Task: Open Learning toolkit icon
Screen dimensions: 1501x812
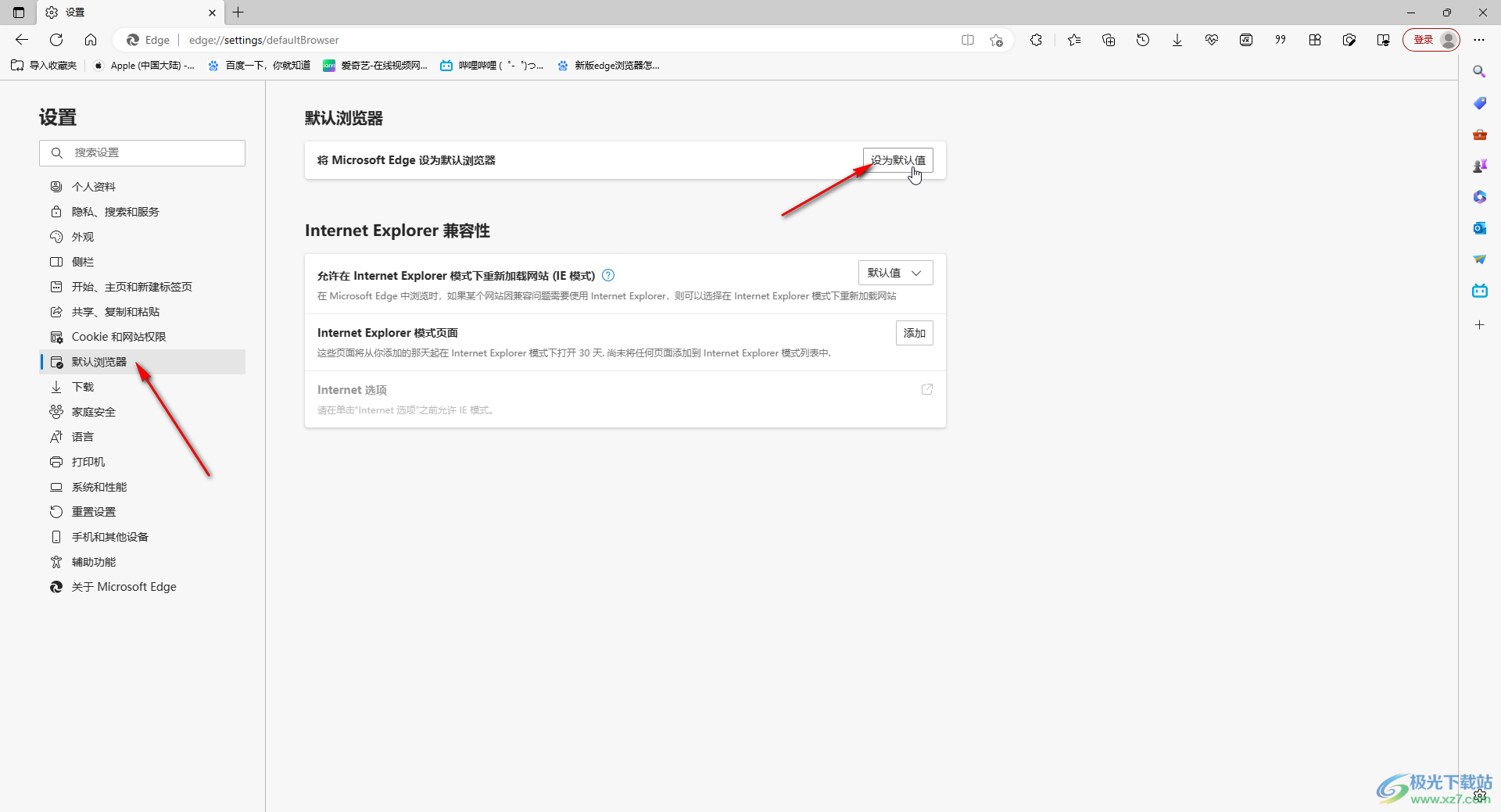Action: (x=1384, y=40)
